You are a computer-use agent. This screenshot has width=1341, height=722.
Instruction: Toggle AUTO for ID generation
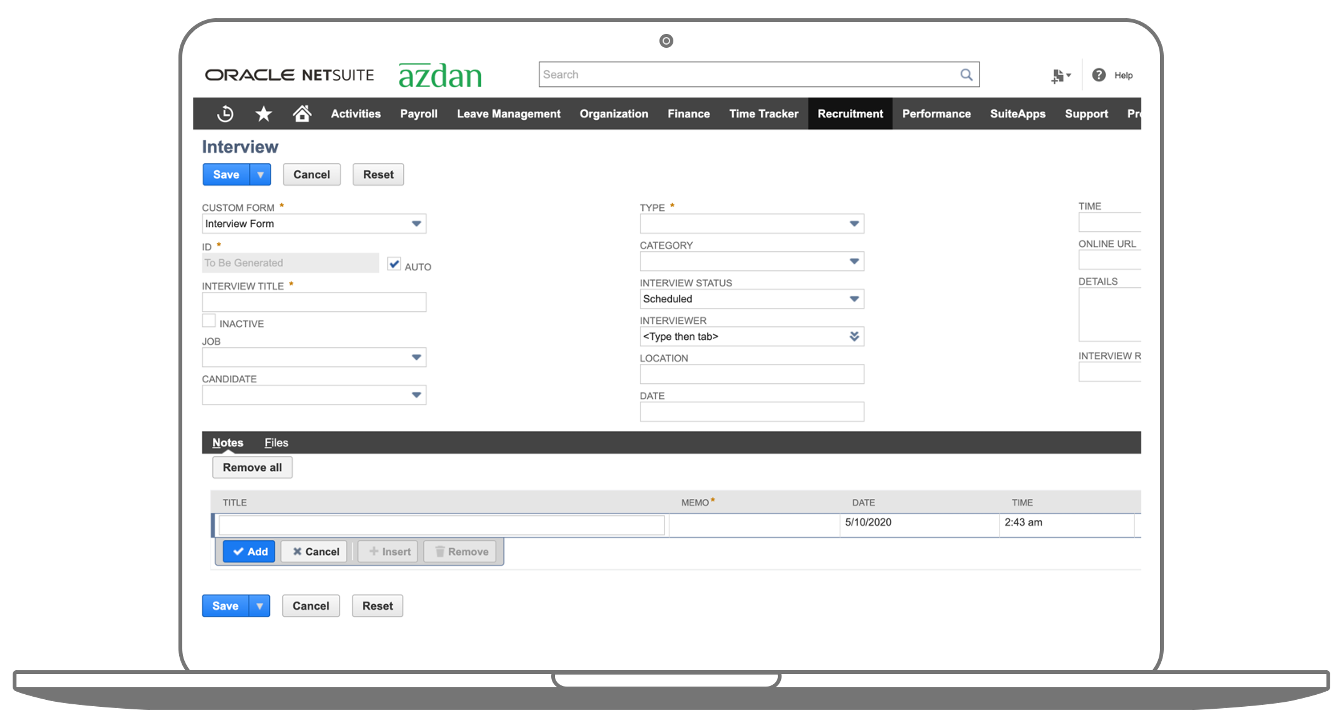click(x=393, y=264)
